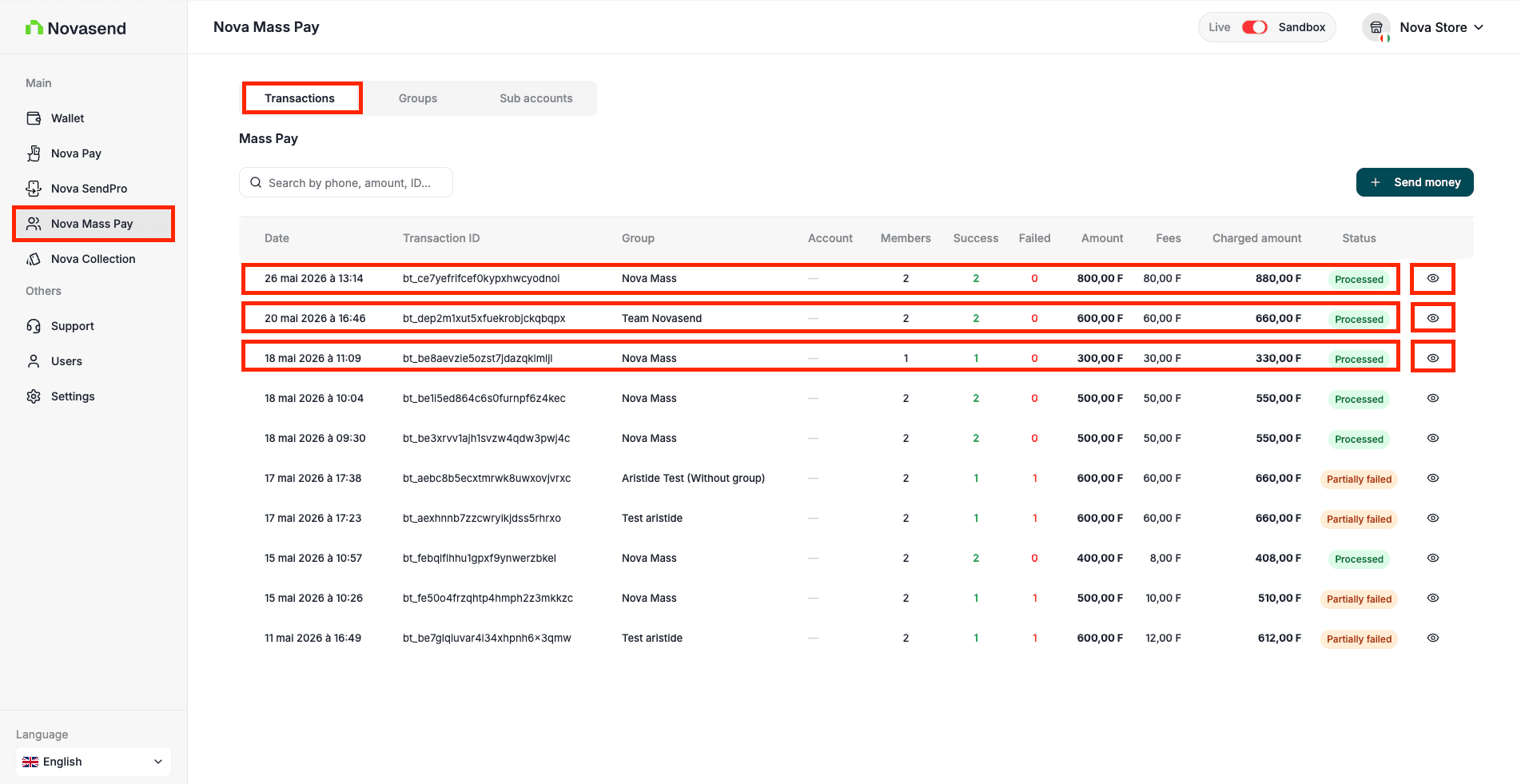Click the Transaction ID column header
The image size is (1521, 784).
[x=441, y=238]
